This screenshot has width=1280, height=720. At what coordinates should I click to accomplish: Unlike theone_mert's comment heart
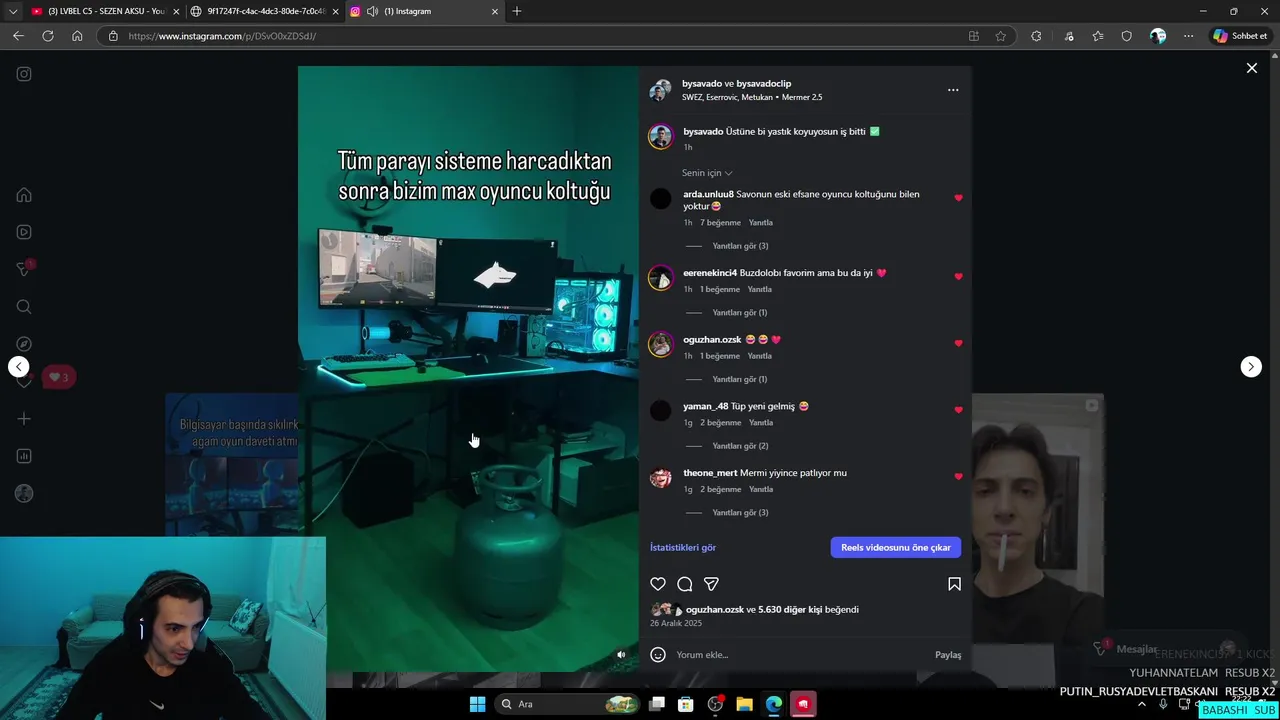pyautogui.click(x=958, y=477)
